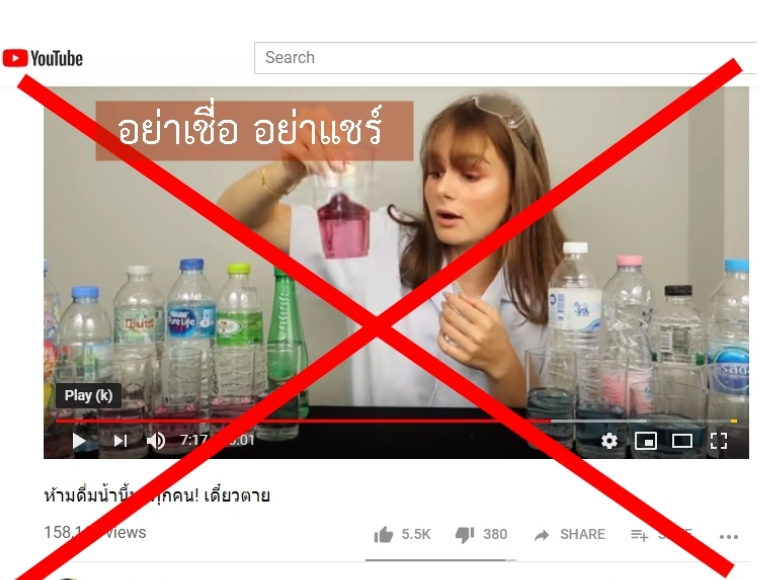Save the video to playlist
Screen dimensions: 779x580
639,535
